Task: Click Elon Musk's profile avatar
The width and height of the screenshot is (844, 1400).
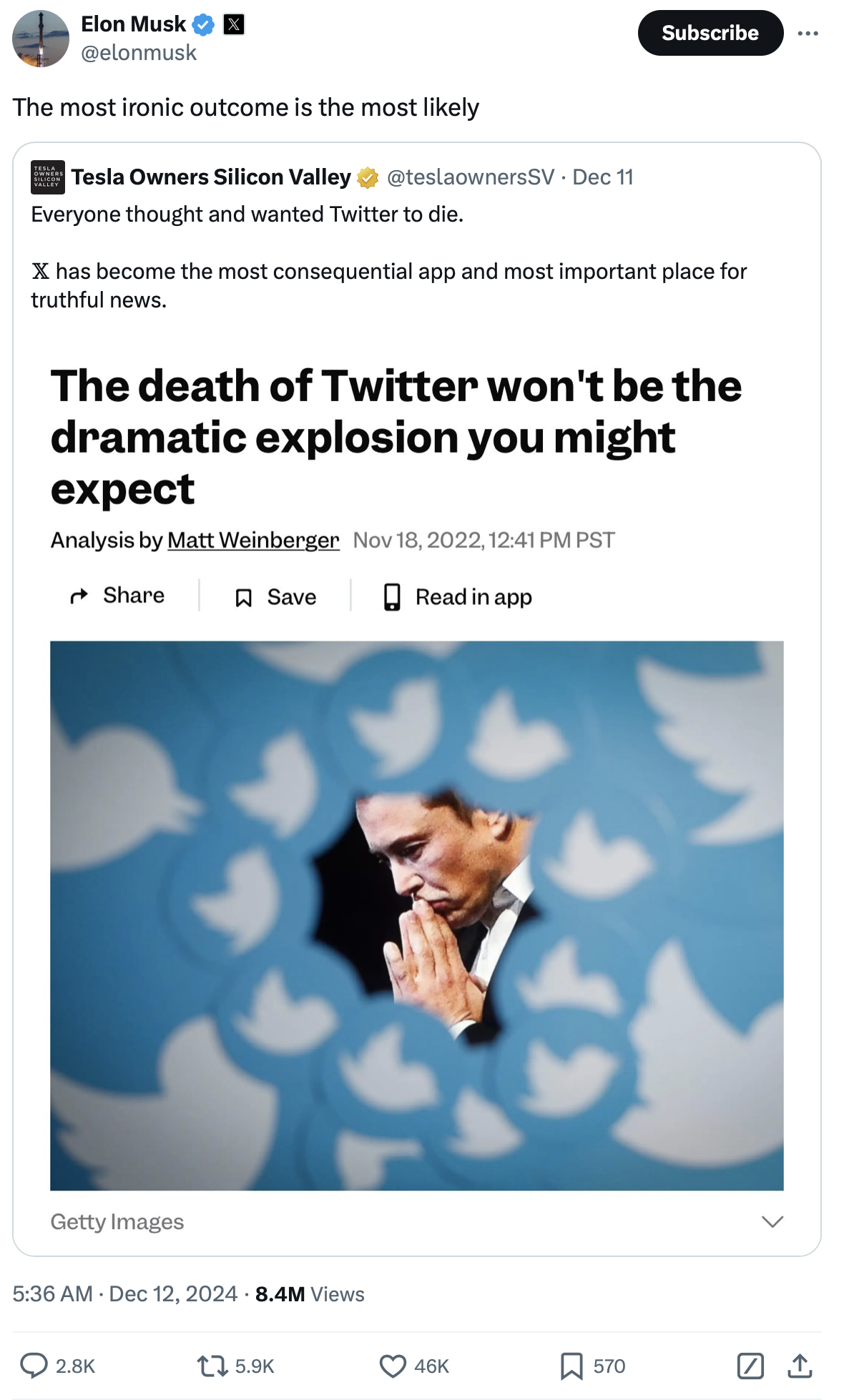Action: tap(41, 39)
